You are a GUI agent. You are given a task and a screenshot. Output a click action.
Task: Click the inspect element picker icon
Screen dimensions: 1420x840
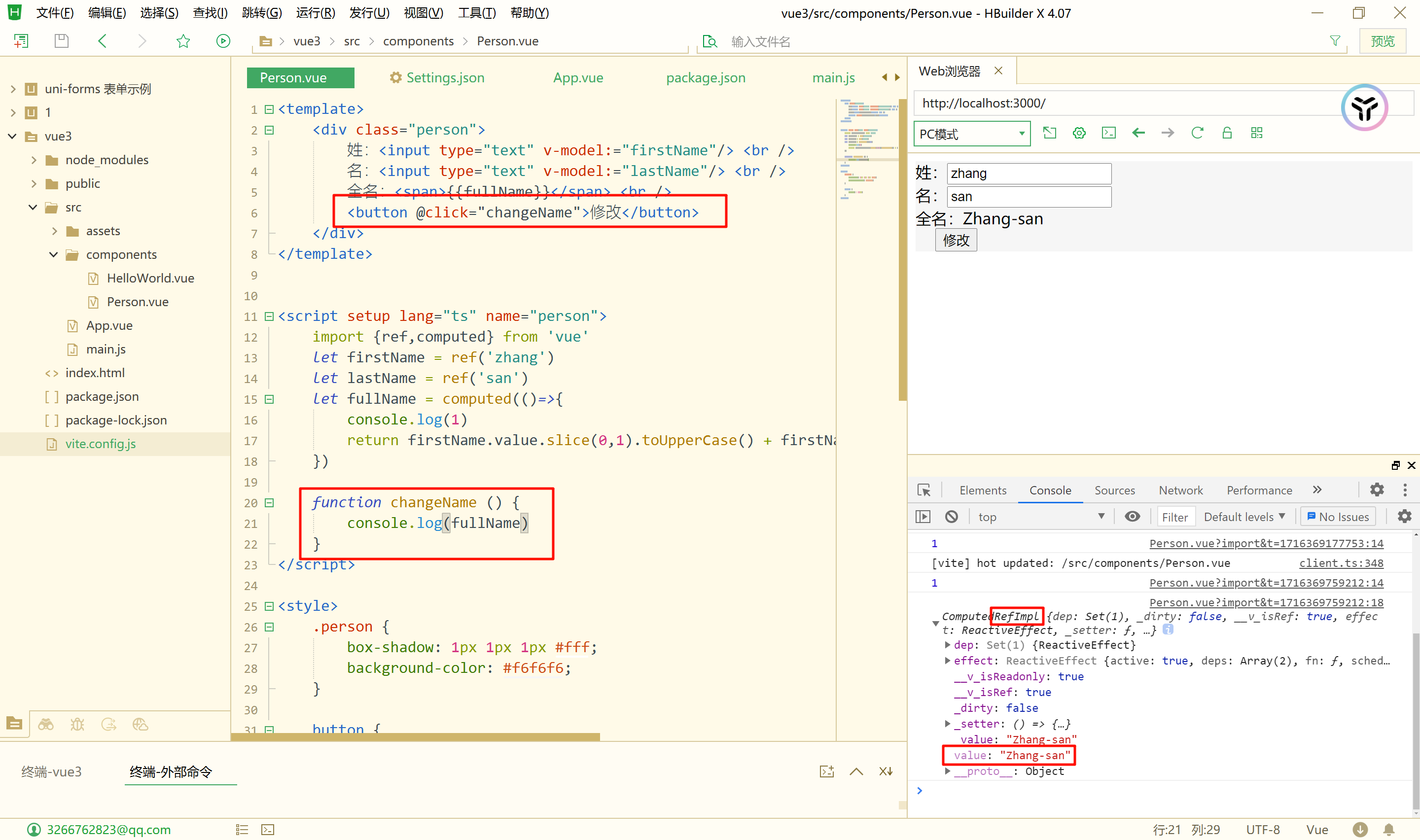(923, 490)
